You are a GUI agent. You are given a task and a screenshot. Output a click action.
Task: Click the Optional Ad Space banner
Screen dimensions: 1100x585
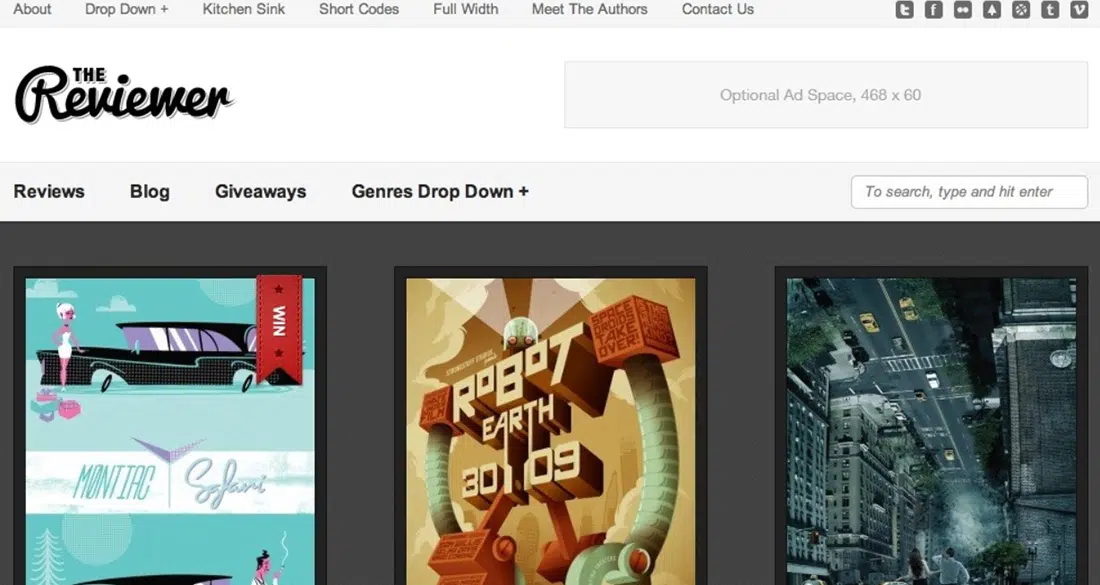click(825, 95)
